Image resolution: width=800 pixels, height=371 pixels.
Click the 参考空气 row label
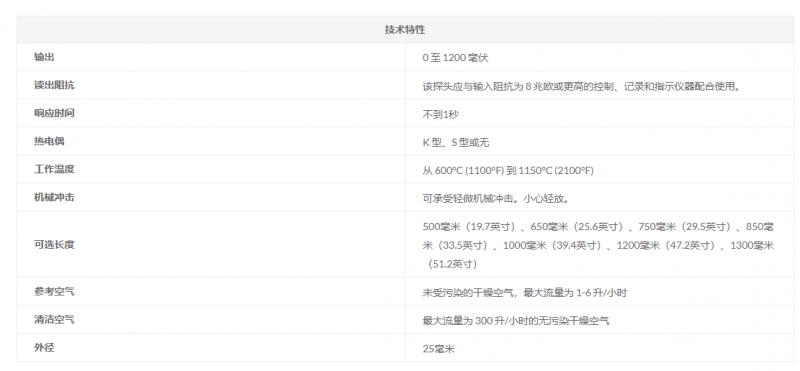point(54,292)
